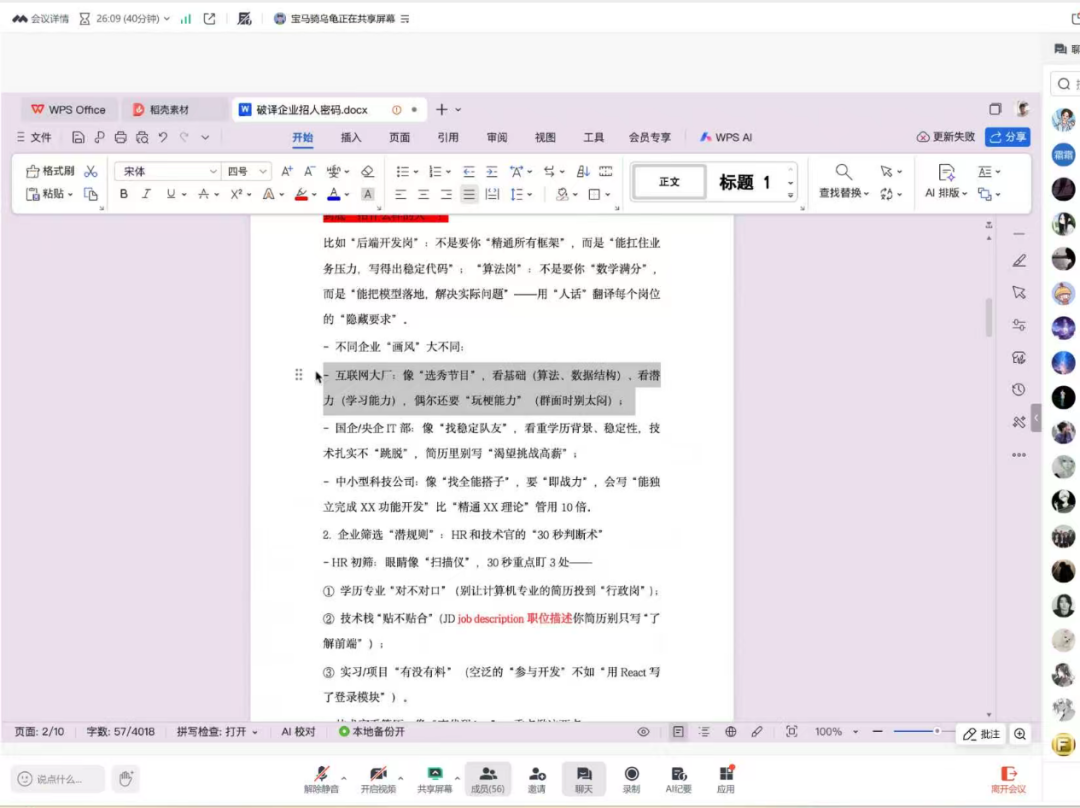Click the 分享 share button
The height and width of the screenshot is (808, 1080).
click(x=1007, y=137)
